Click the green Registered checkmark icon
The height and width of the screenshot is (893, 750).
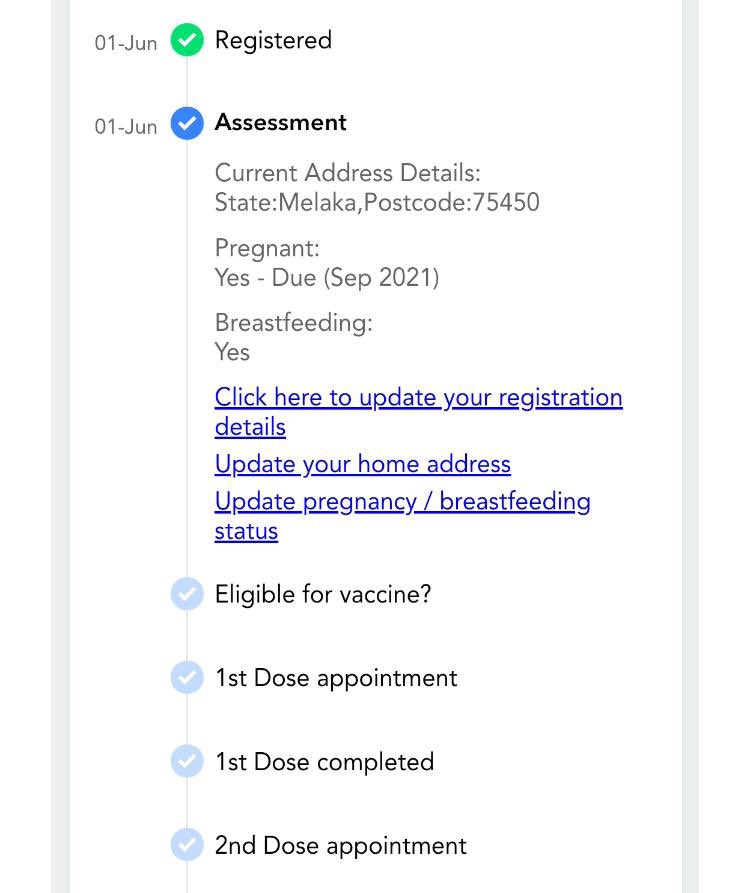pos(187,41)
